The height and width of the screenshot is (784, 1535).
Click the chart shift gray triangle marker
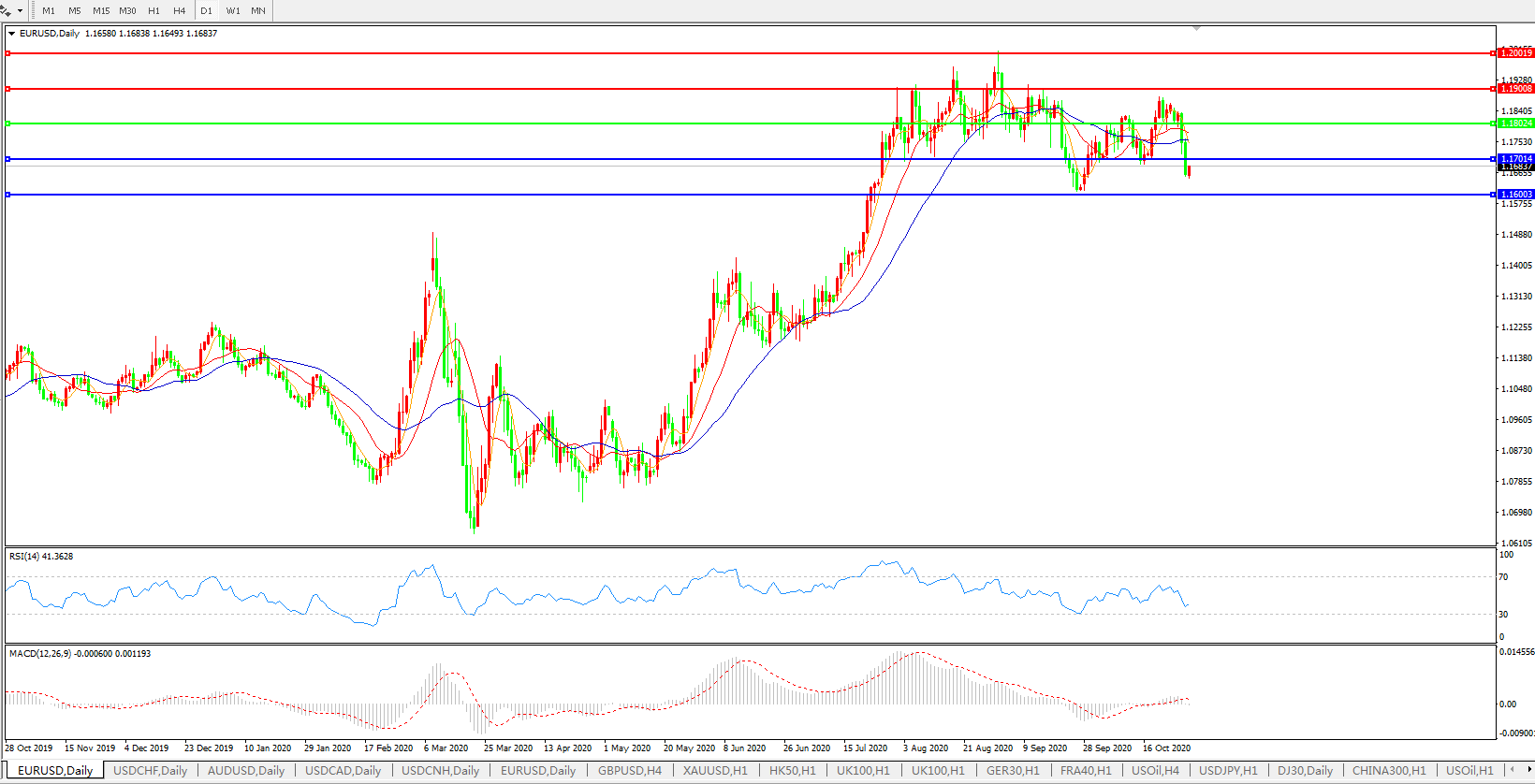coord(1196,29)
